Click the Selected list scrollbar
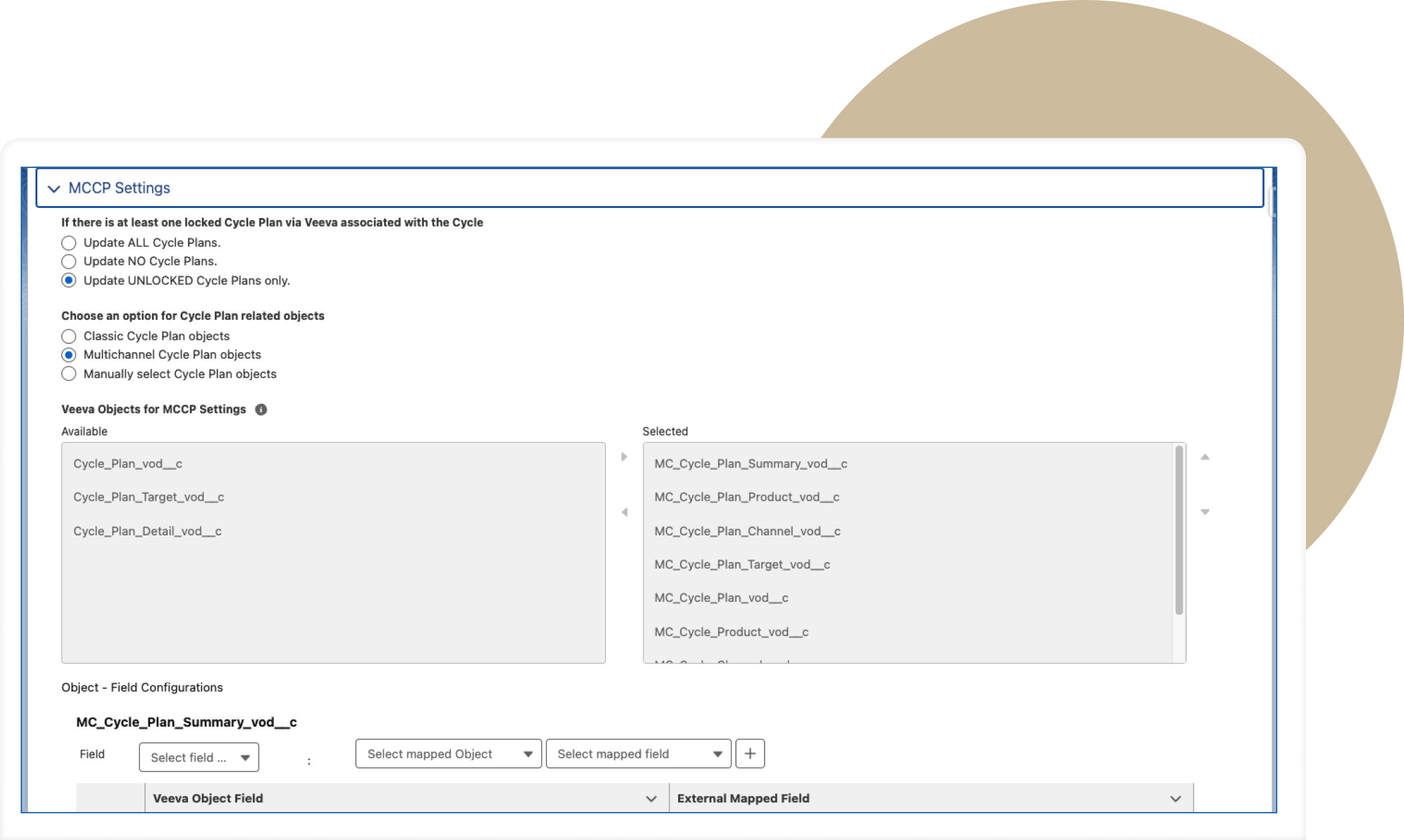 1179,530
